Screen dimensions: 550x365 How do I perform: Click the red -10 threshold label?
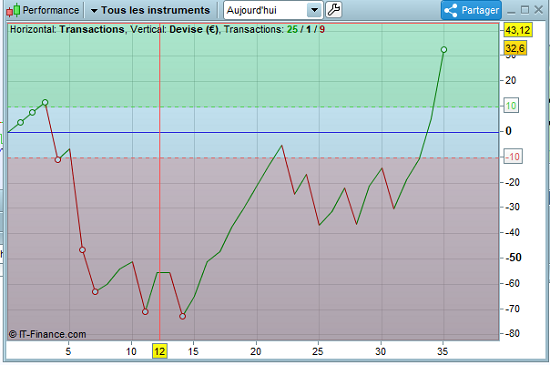(x=513, y=156)
